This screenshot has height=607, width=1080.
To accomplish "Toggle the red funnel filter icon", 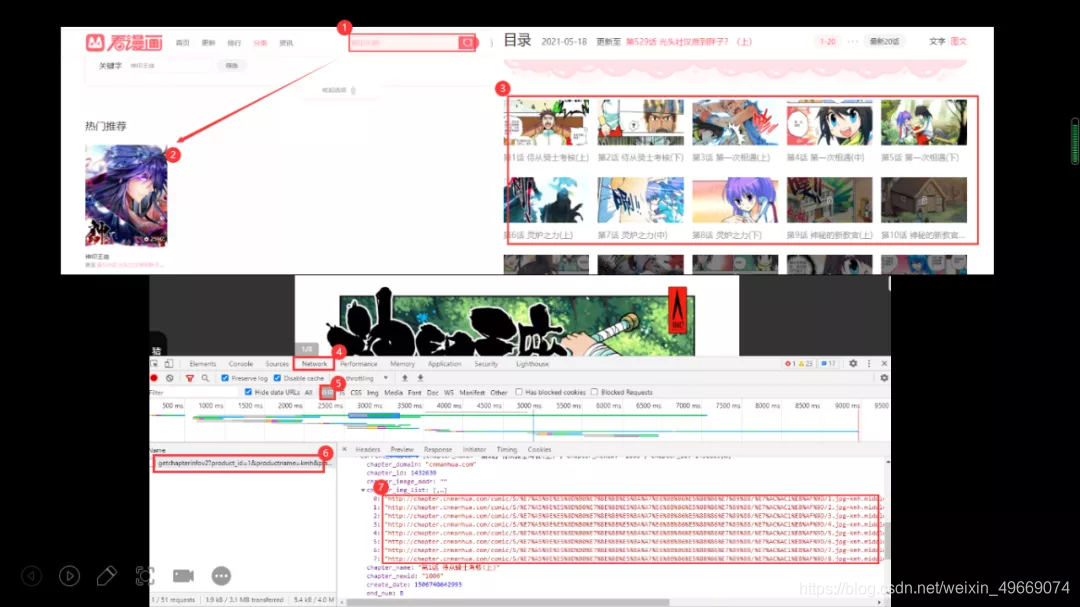I will [x=189, y=378].
